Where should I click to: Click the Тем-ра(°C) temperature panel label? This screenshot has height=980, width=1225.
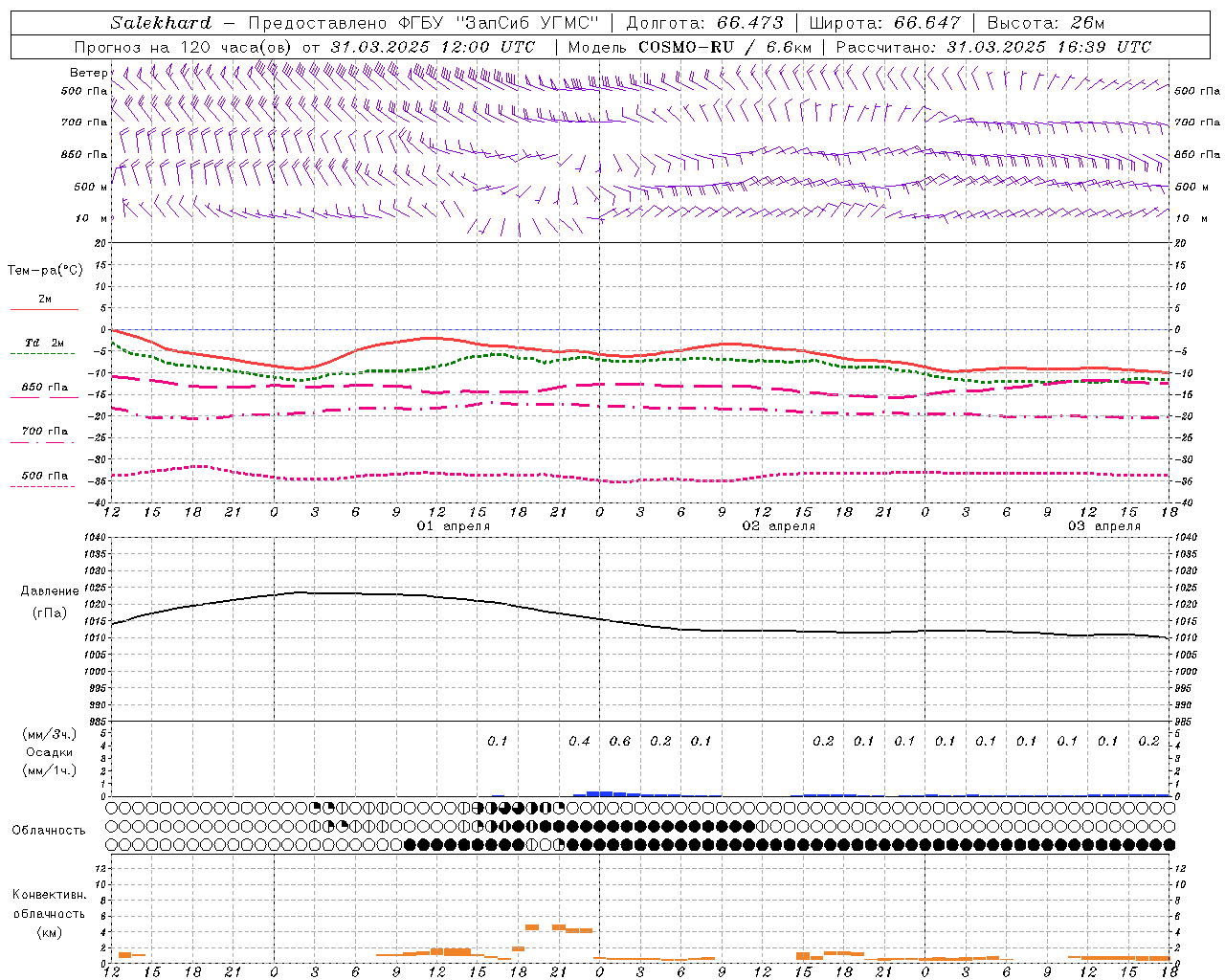click(x=45, y=271)
